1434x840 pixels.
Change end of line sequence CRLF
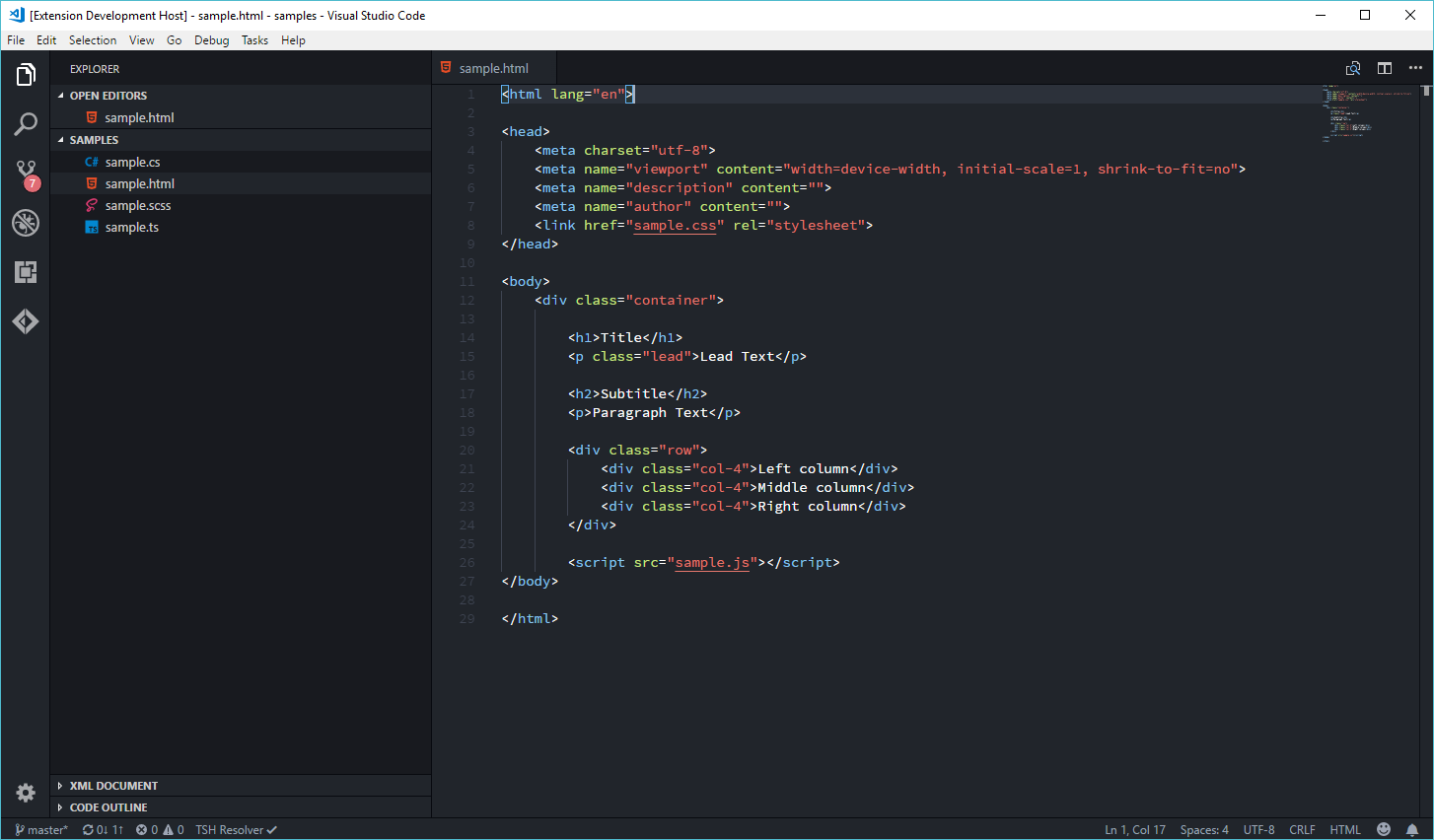(x=1302, y=829)
